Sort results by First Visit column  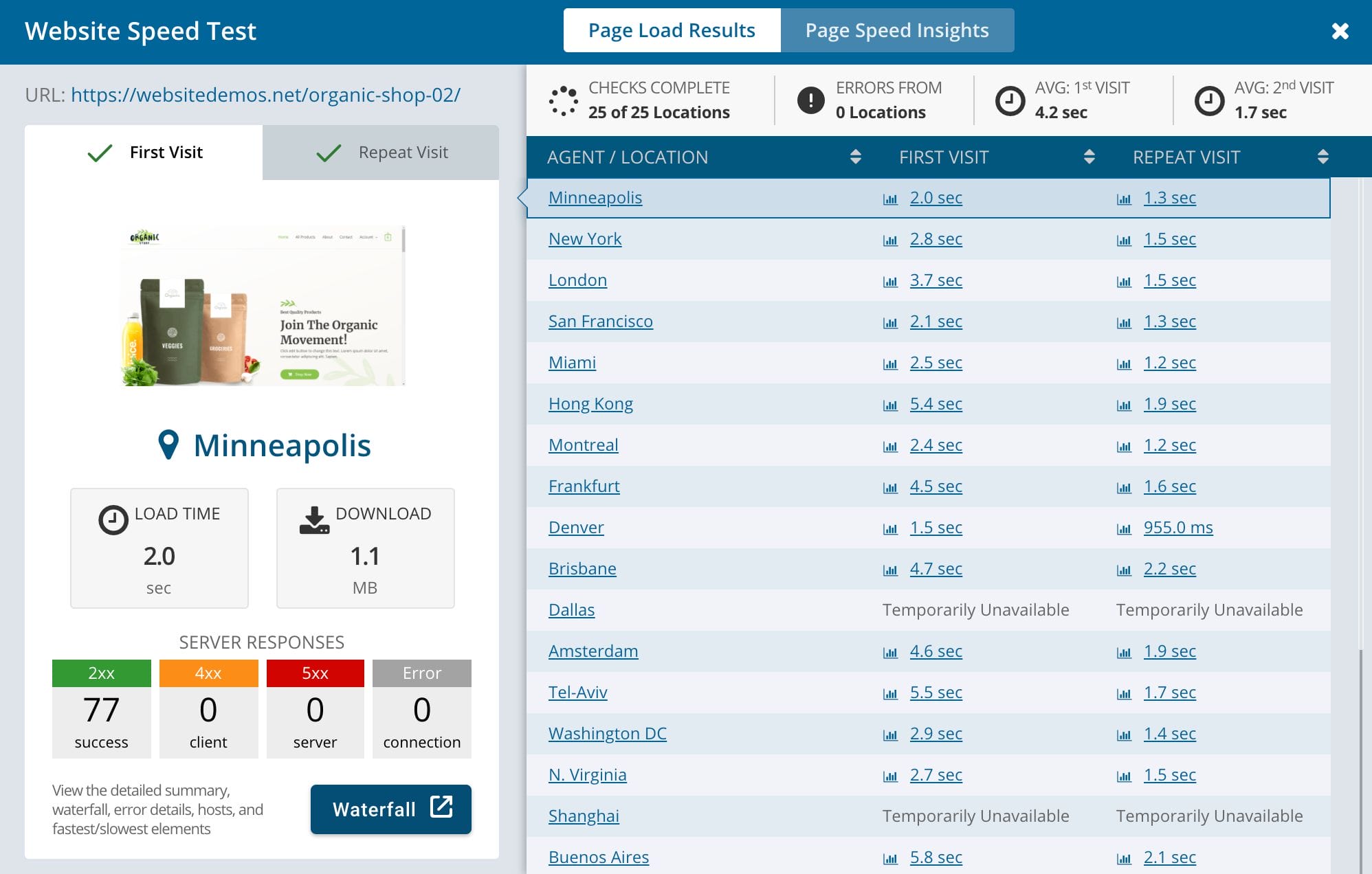[x=1089, y=157]
